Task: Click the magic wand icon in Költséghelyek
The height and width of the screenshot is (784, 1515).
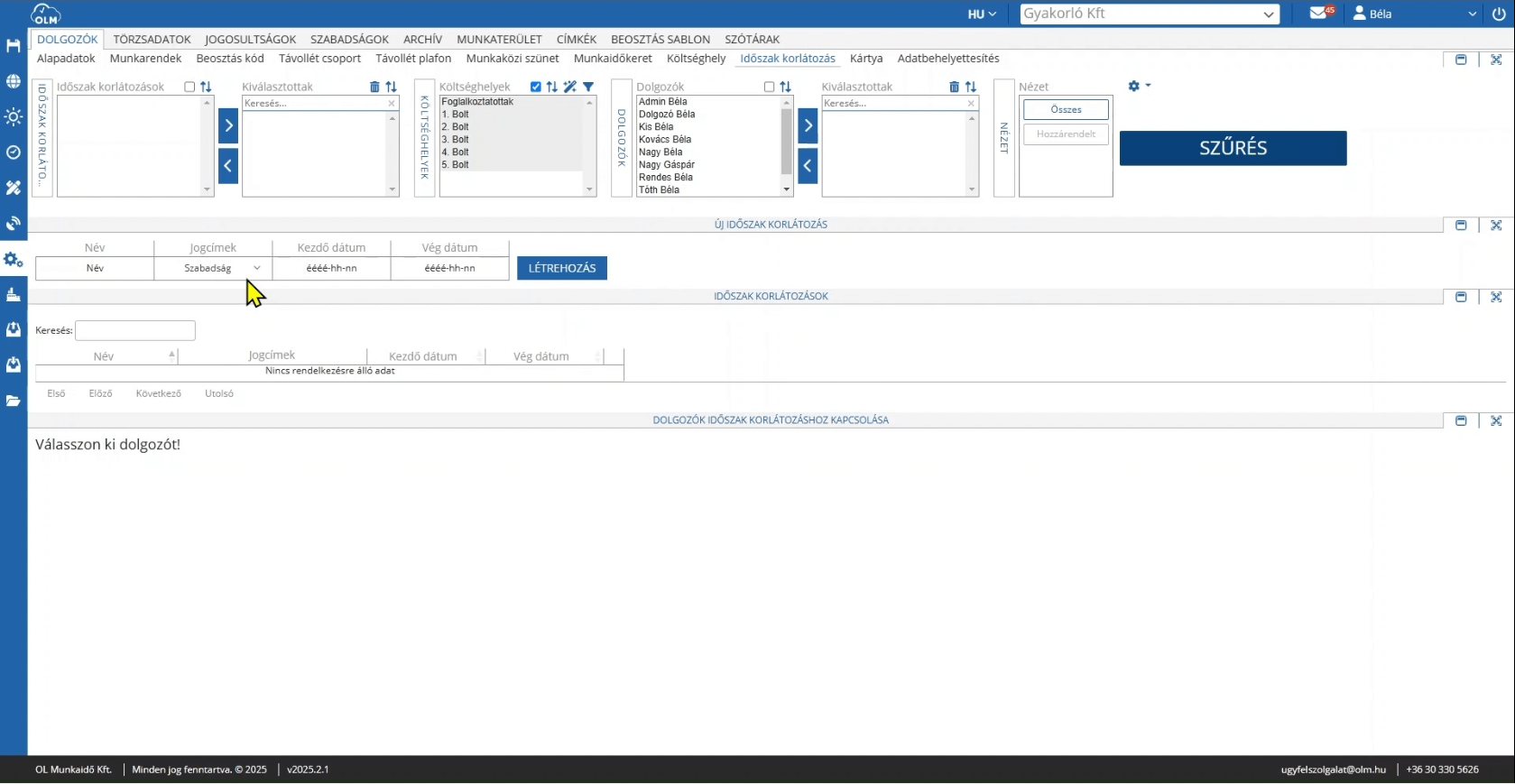Action: coord(569,87)
